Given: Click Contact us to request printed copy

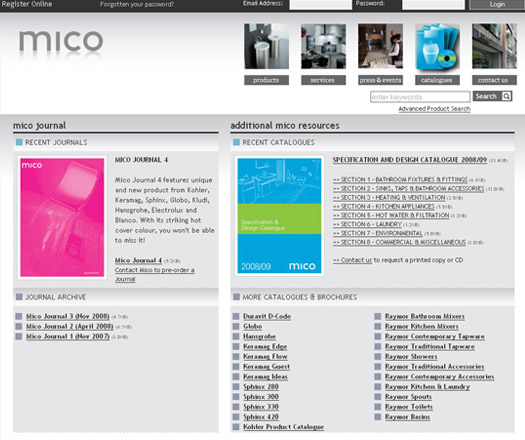Looking at the screenshot, I should [353, 260].
